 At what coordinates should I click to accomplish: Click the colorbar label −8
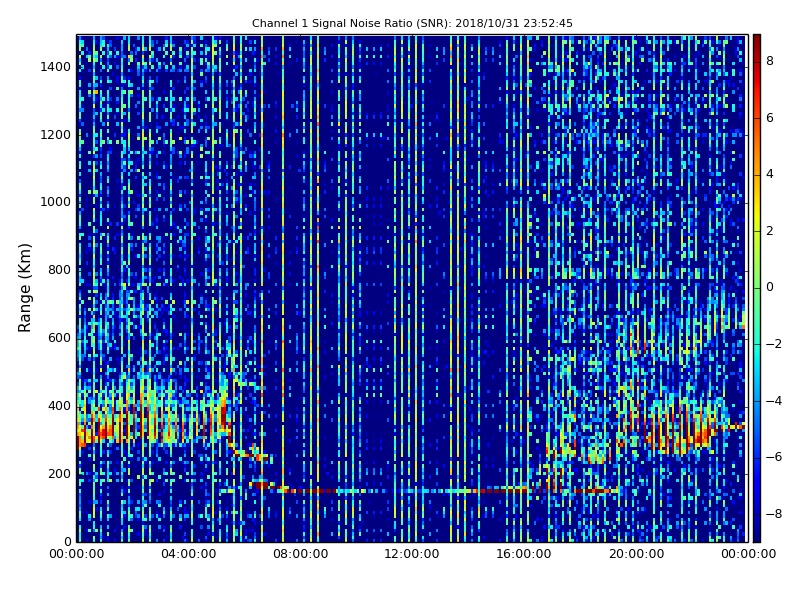[x=773, y=514]
